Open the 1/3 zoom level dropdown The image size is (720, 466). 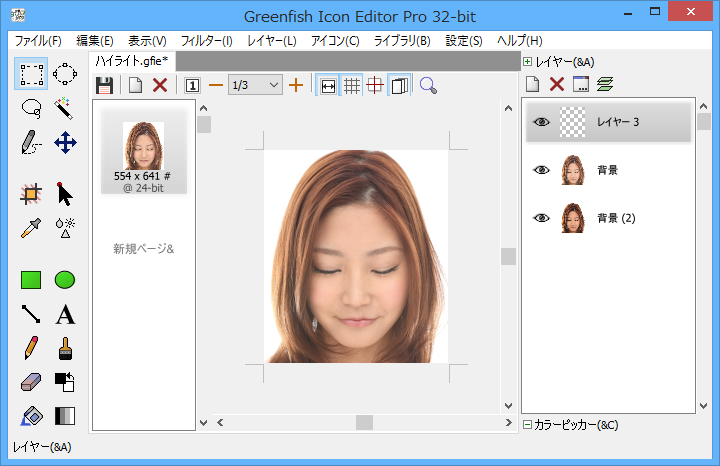(x=274, y=85)
